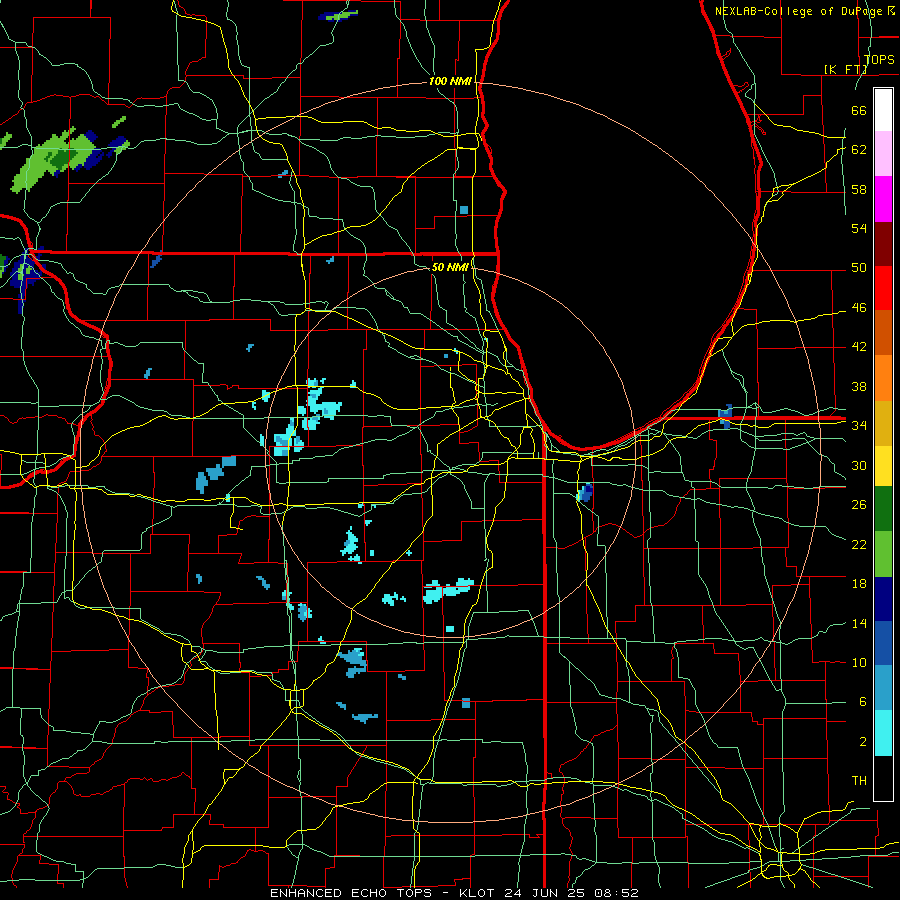Click the '50 NMI' range ring label
The image size is (900, 900).
(x=450, y=267)
